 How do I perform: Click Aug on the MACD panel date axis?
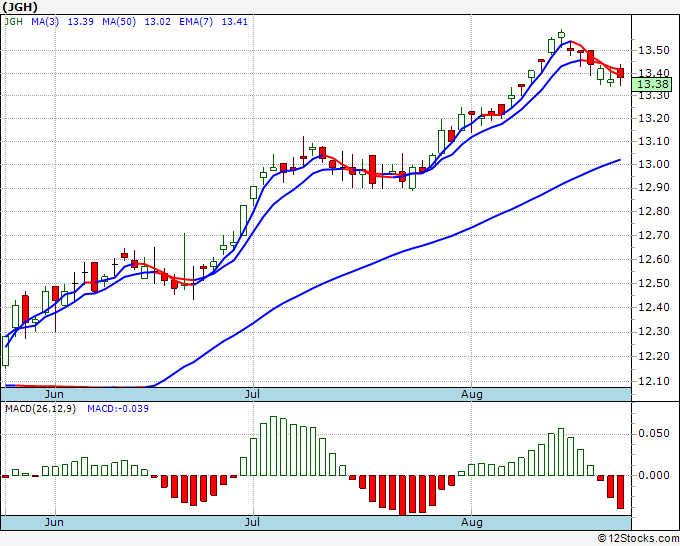point(471,522)
